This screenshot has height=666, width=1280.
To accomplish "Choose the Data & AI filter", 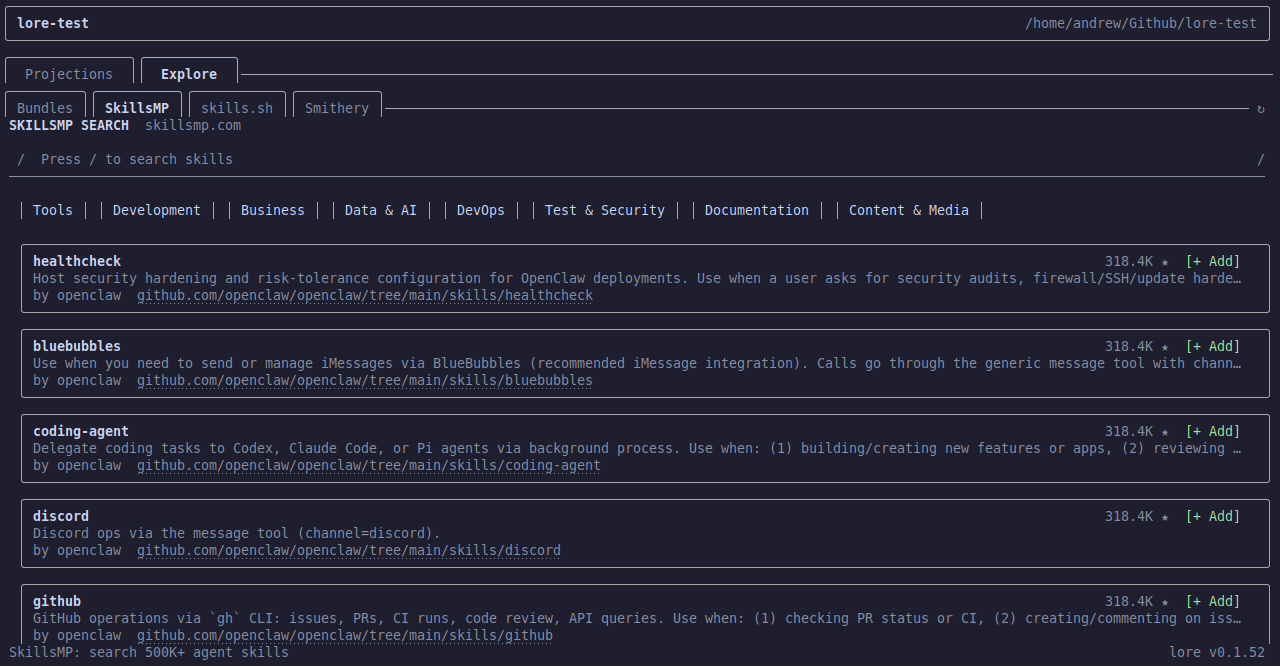I will [381, 210].
